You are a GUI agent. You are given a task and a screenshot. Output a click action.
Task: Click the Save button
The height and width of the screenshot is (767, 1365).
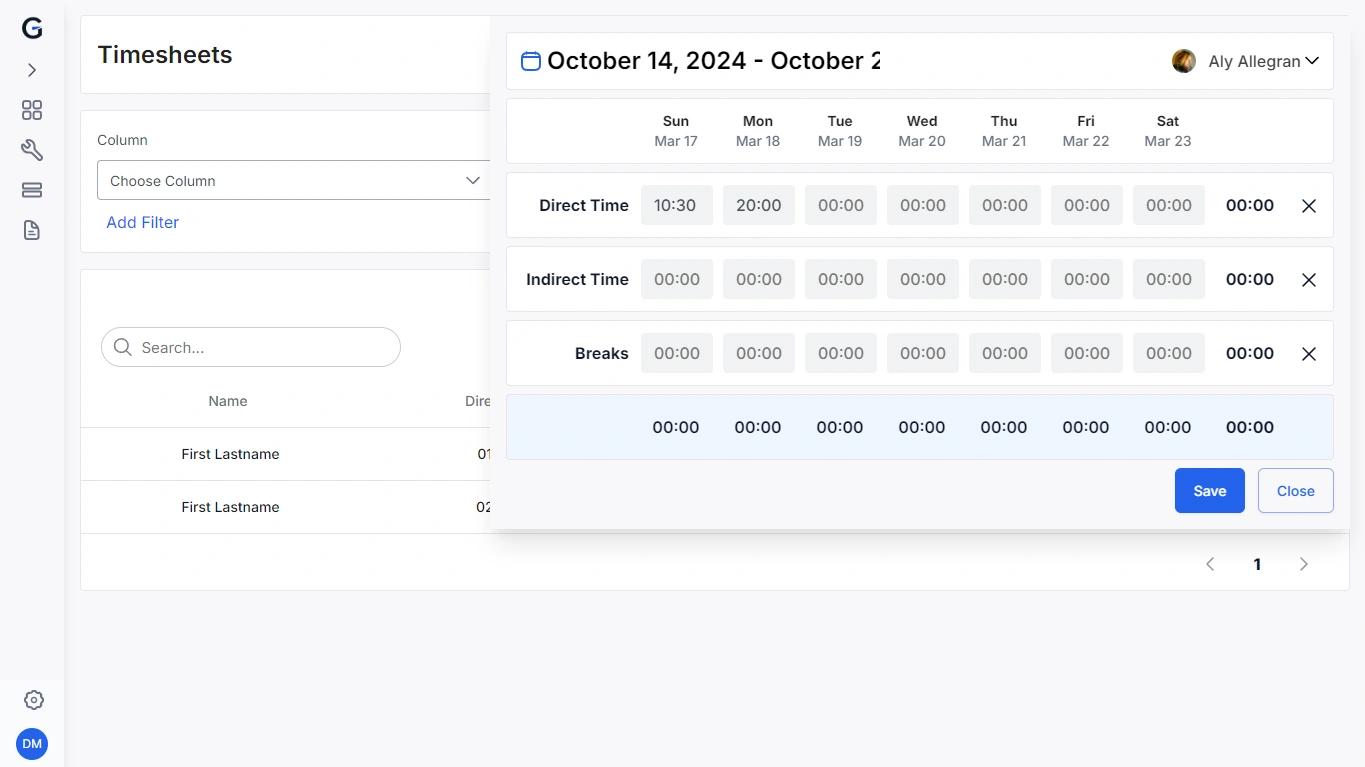pos(1210,491)
